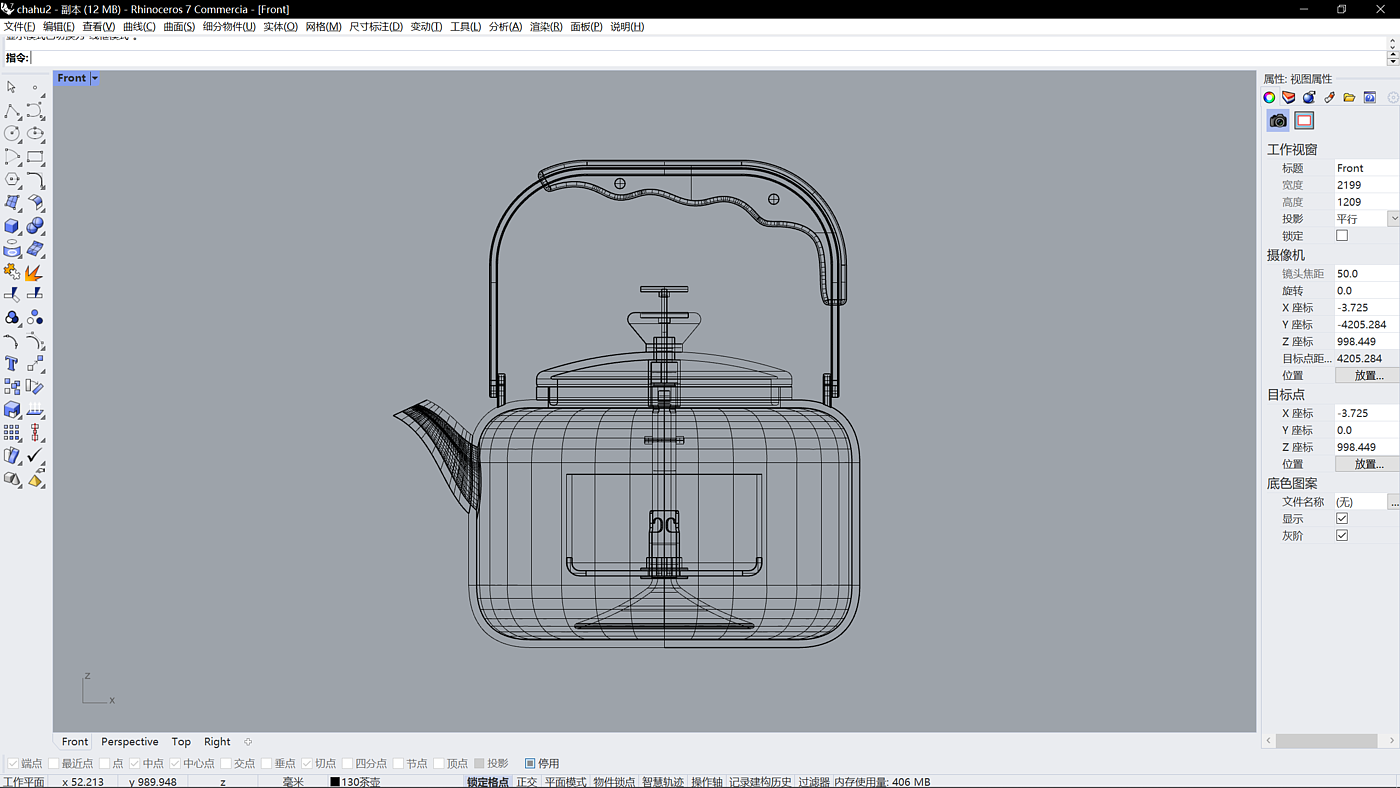Open the 曲面(S) menu
The height and width of the screenshot is (788, 1400).
coord(179,27)
